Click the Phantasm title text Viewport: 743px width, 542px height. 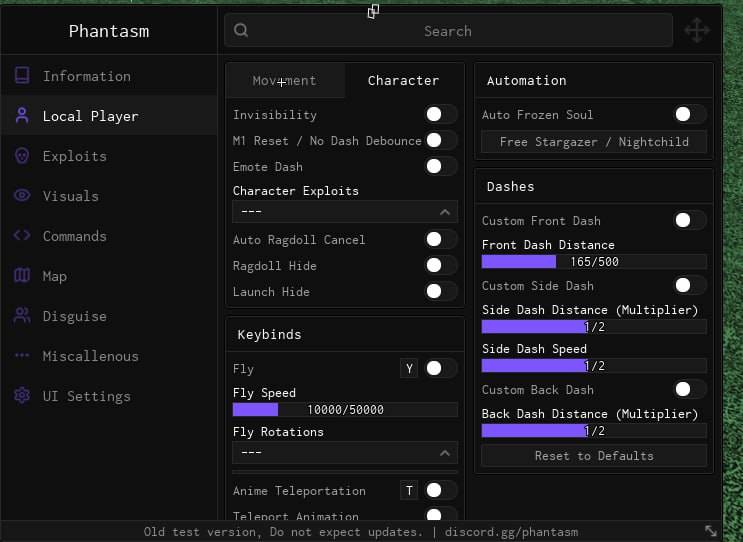click(x=109, y=31)
